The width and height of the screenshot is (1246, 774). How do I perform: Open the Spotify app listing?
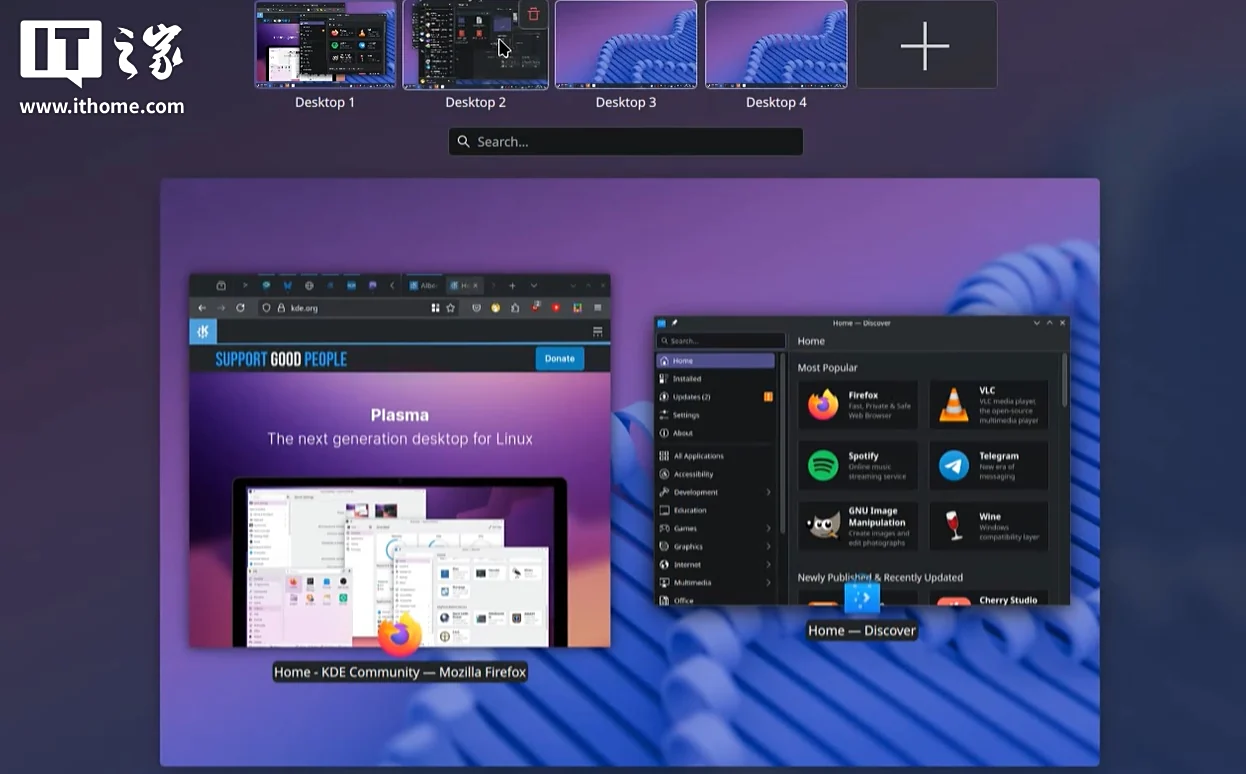coord(857,466)
